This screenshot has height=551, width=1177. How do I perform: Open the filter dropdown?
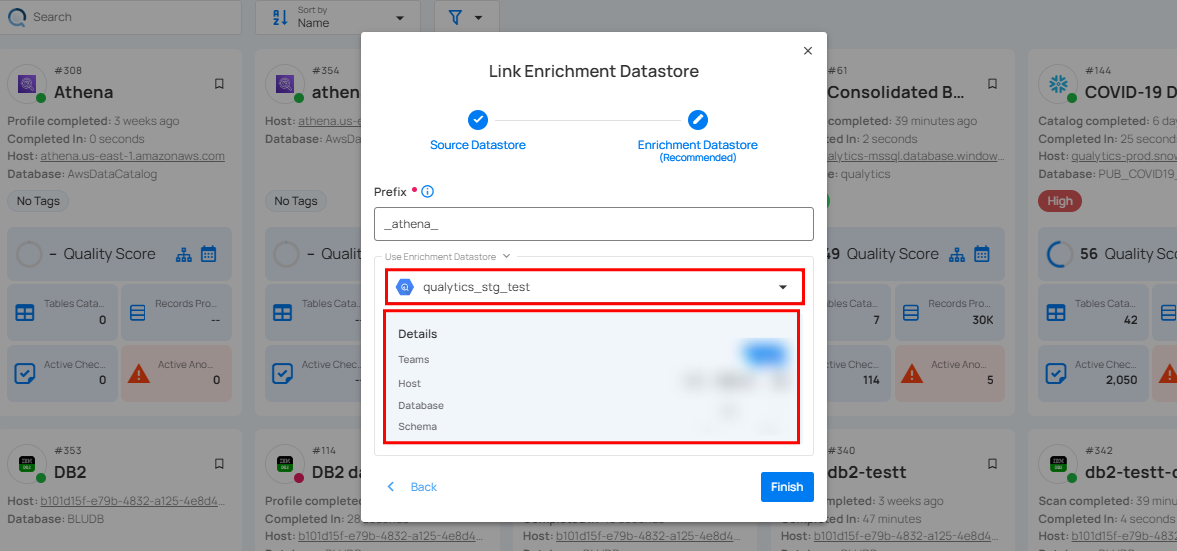pyautogui.click(x=466, y=17)
